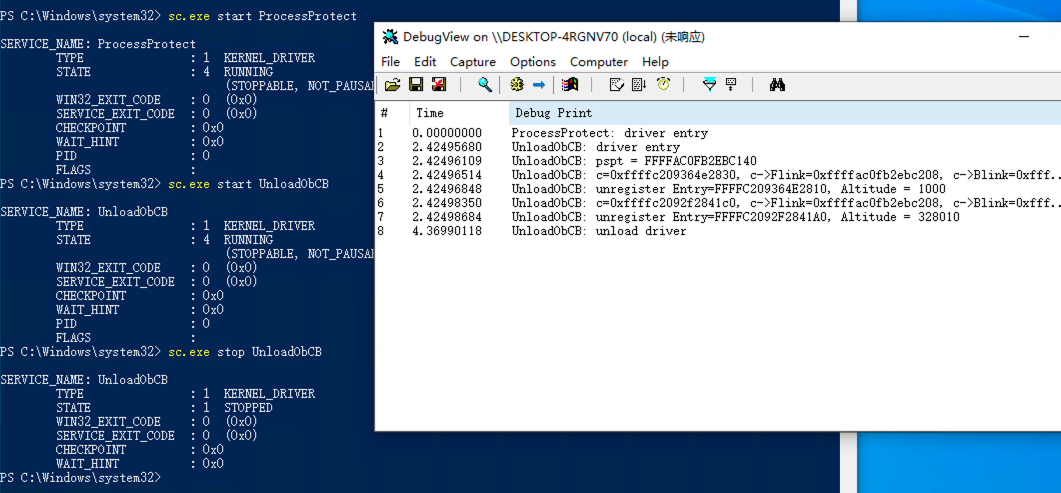1061x493 pixels.
Task: Click the Open log file icon
Action: coord(393,85)
